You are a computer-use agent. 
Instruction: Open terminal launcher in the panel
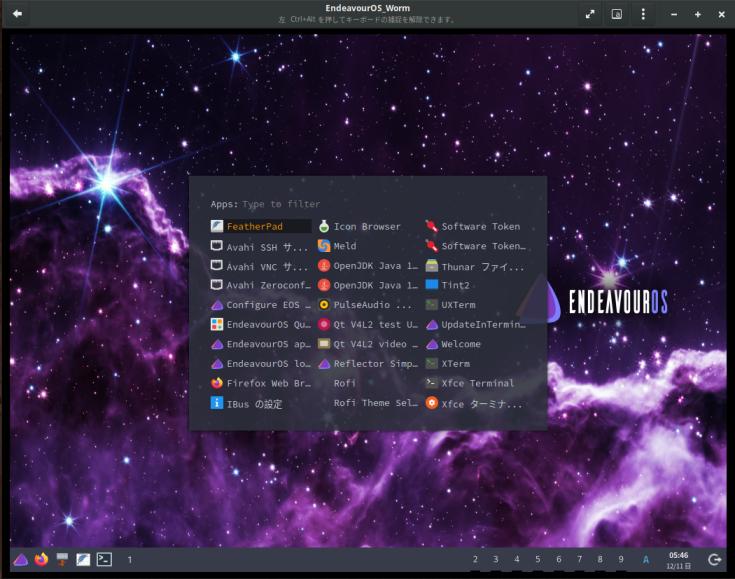pyautogui.click(x=104, y=559)
